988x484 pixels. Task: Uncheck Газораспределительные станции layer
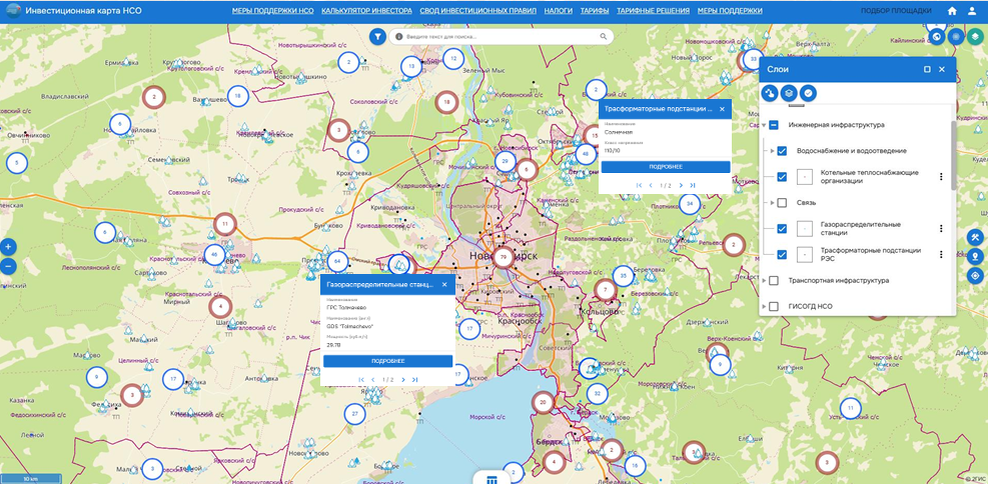[x=782, y=229]
